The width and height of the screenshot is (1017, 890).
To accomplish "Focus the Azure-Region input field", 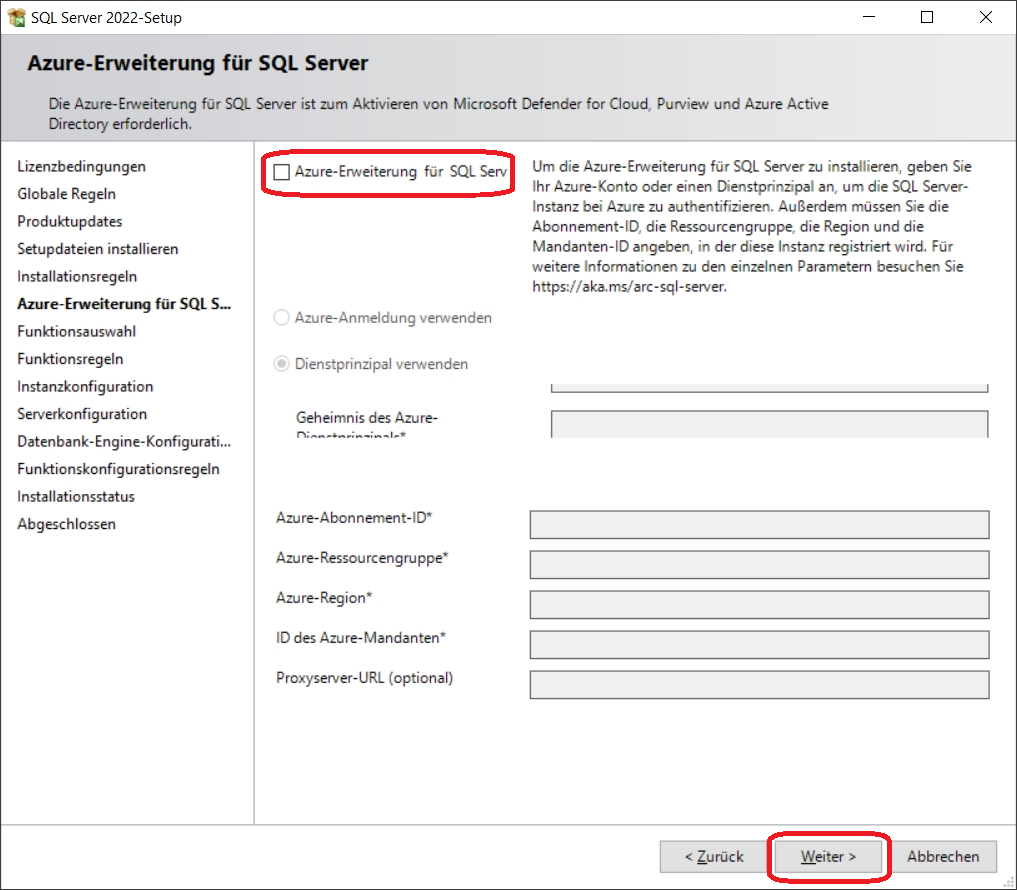I will 760,605.
